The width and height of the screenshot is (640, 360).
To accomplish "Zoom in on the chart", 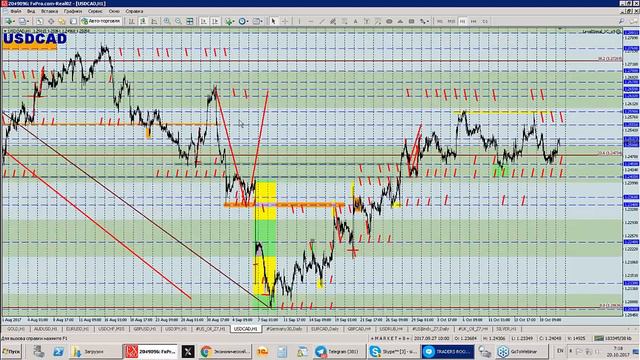I will point(167,21).
